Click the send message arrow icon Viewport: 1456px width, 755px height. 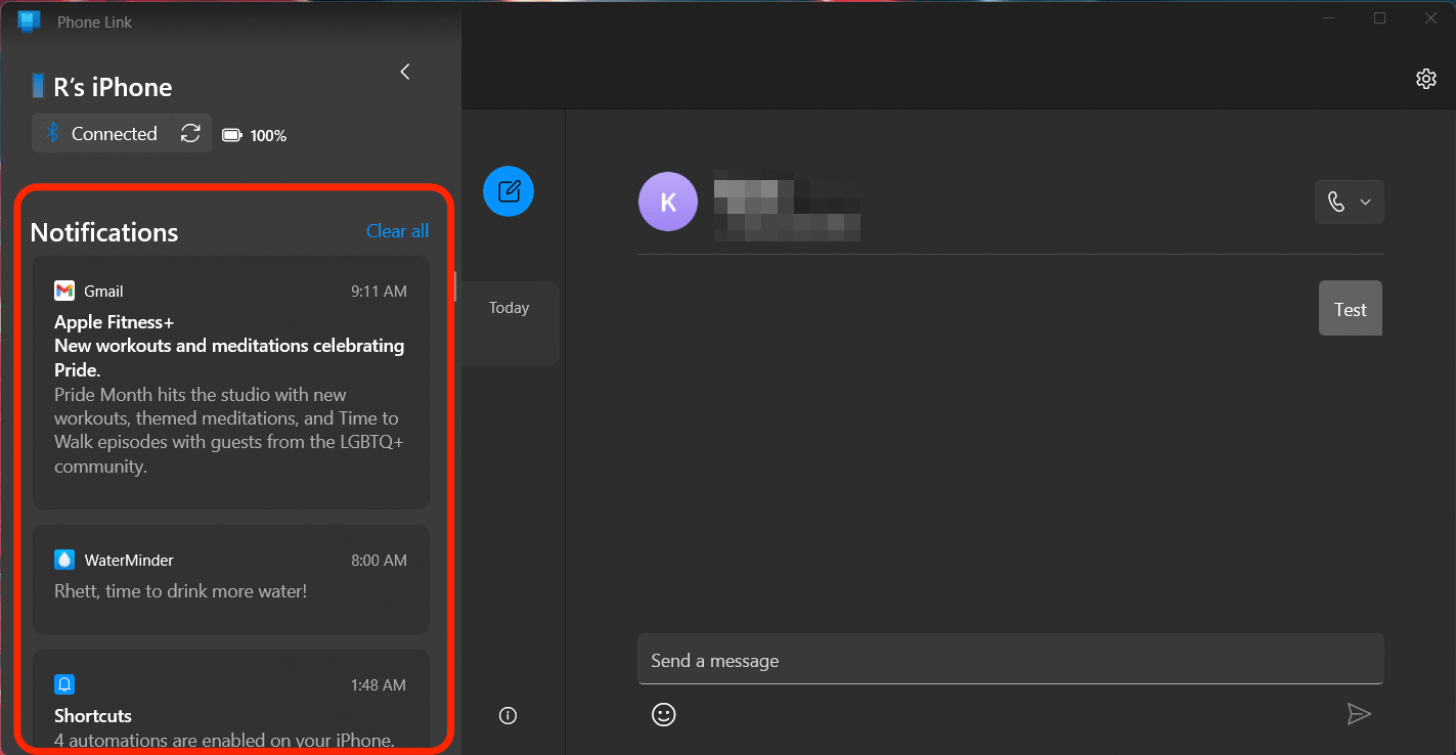pos(1360,714)
